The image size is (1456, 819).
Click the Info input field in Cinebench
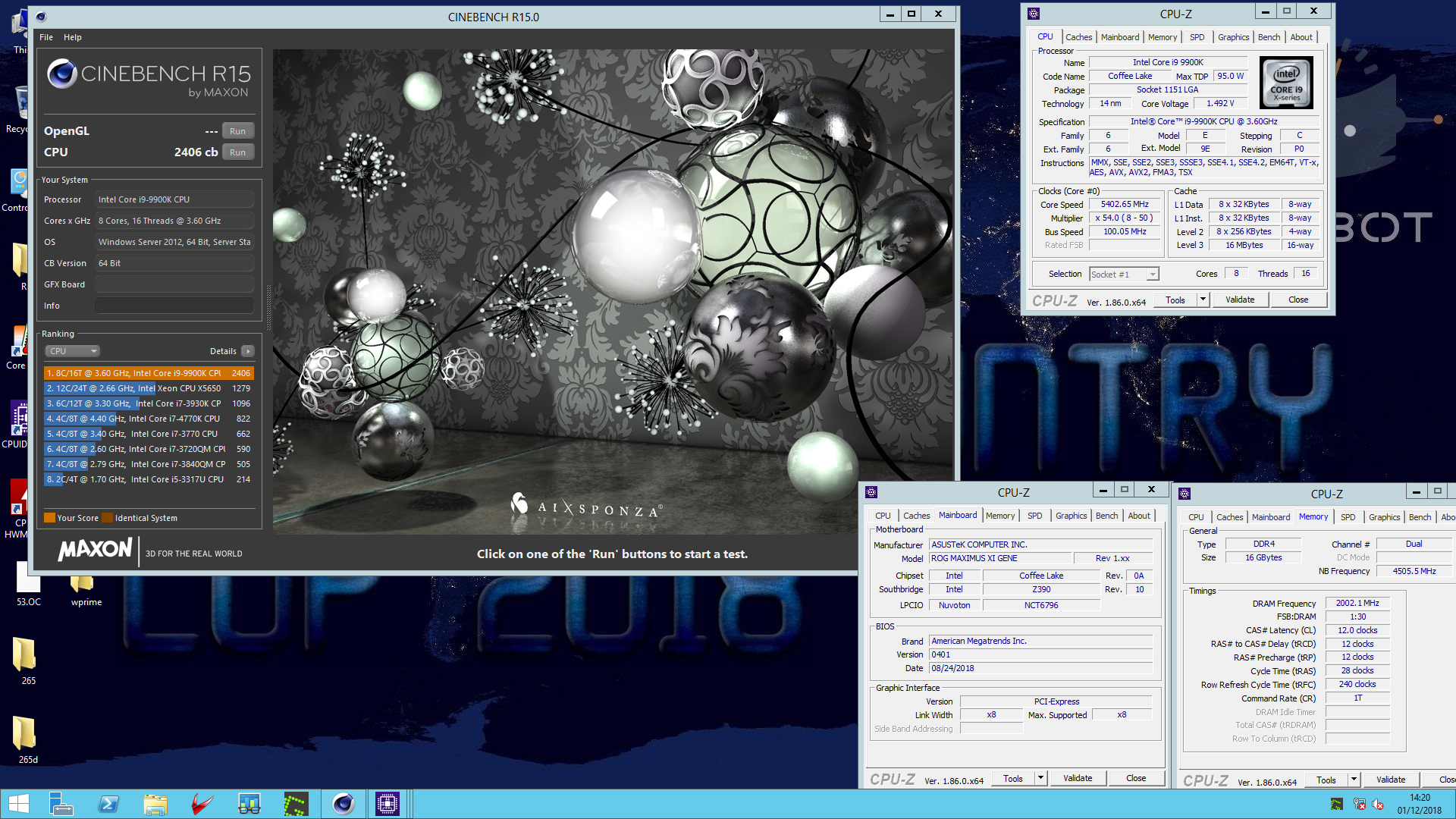point(174,306)
